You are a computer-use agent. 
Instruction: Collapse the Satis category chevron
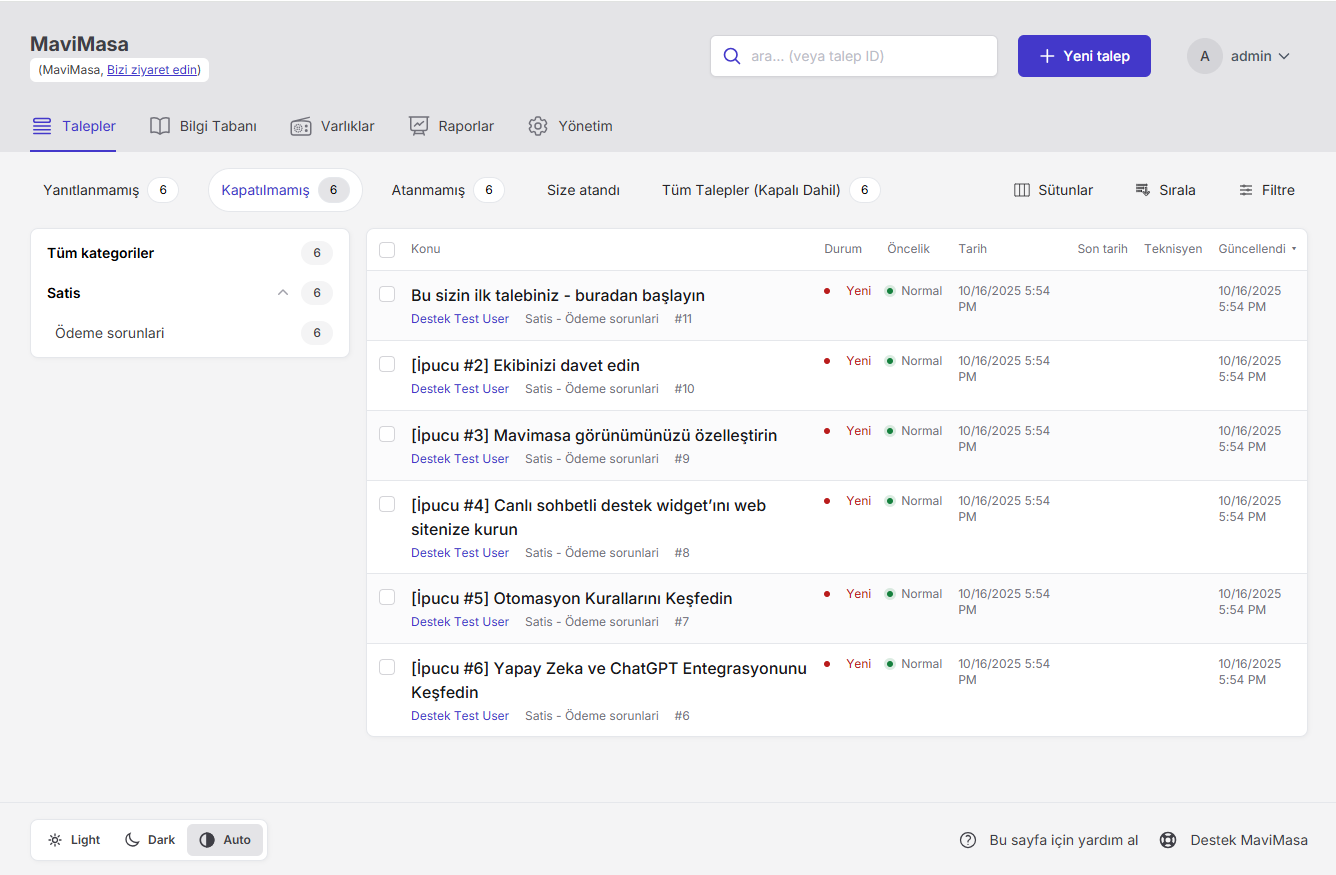pos(283,293)
